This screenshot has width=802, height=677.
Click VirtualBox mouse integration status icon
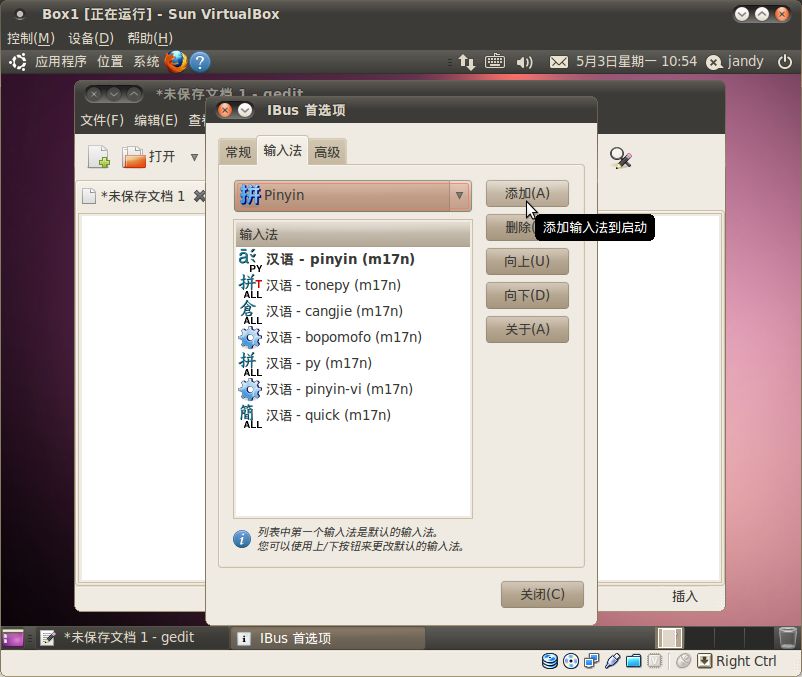(683, 661)
